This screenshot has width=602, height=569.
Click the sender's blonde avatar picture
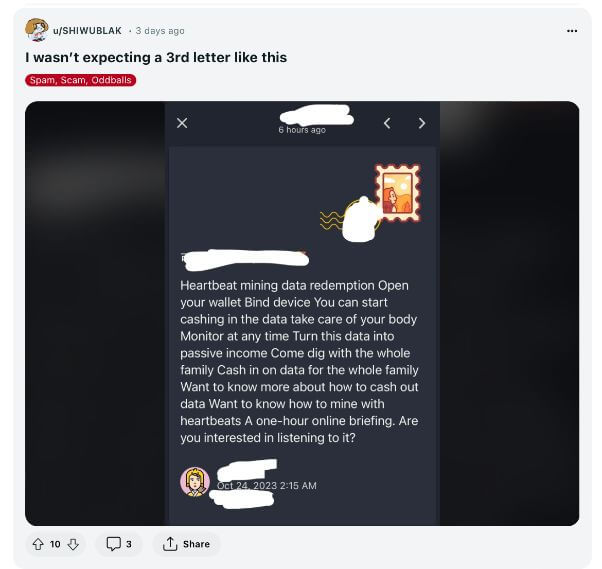[x=195, y=481]
